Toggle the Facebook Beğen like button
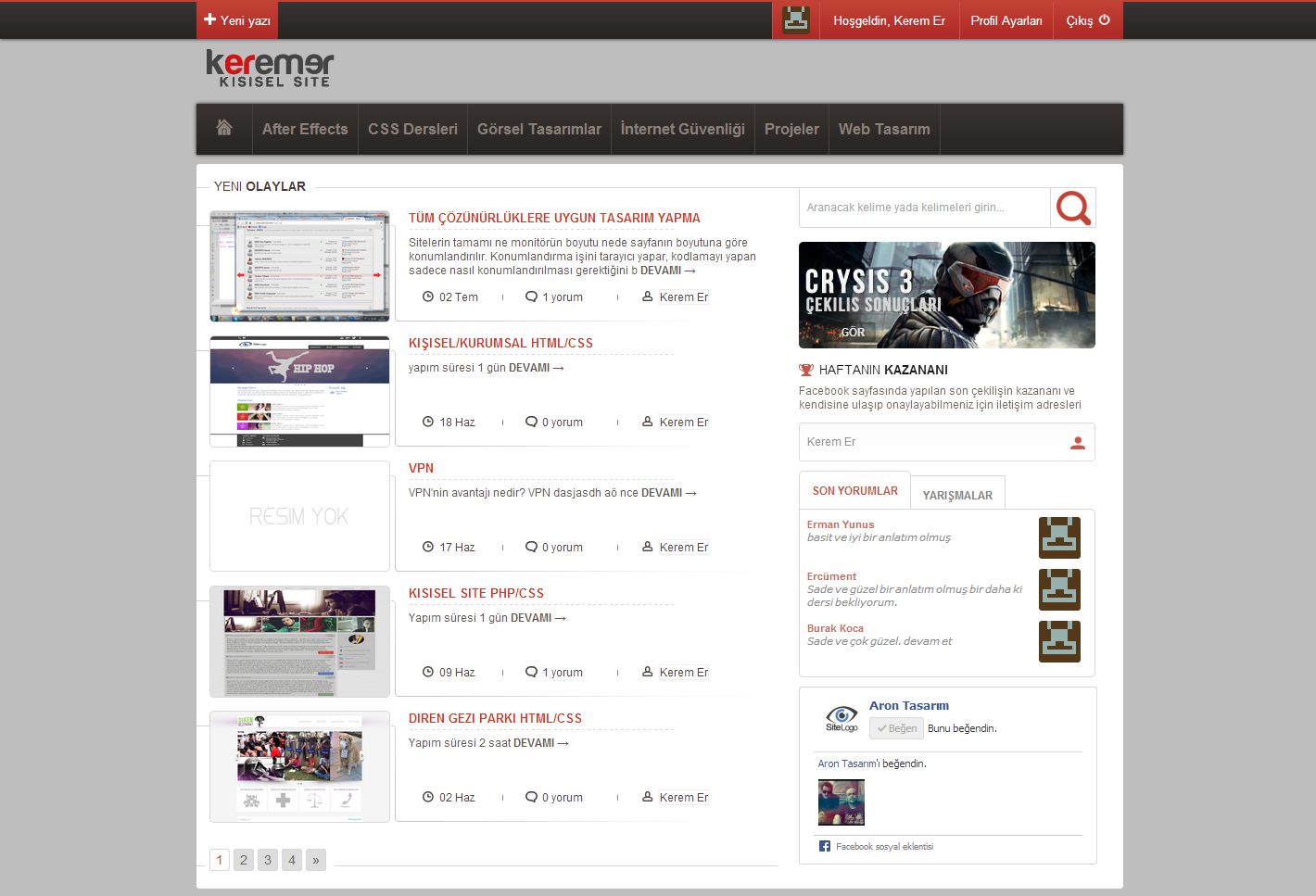Viewport: 1316px width, 896px height. pos(896,728)
